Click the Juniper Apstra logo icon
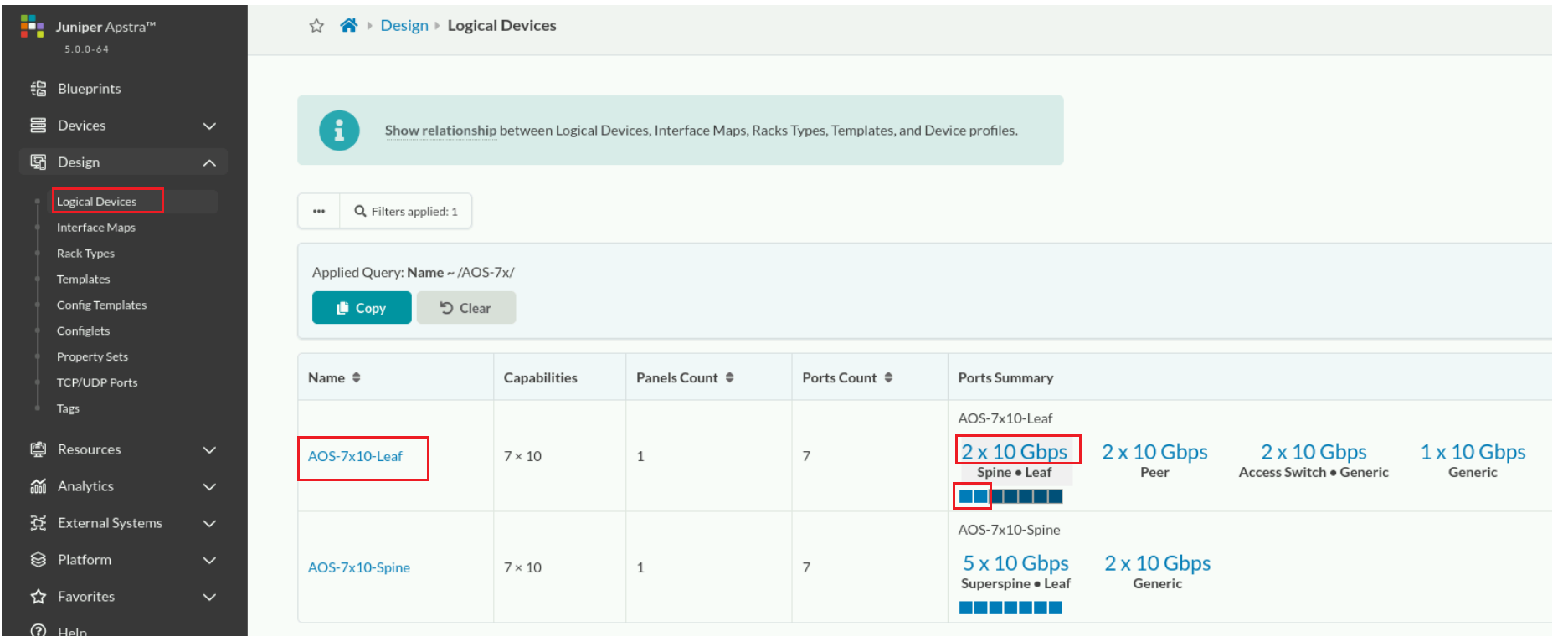1568x636 pixels. pyautogui.click(x=32, y=27)
